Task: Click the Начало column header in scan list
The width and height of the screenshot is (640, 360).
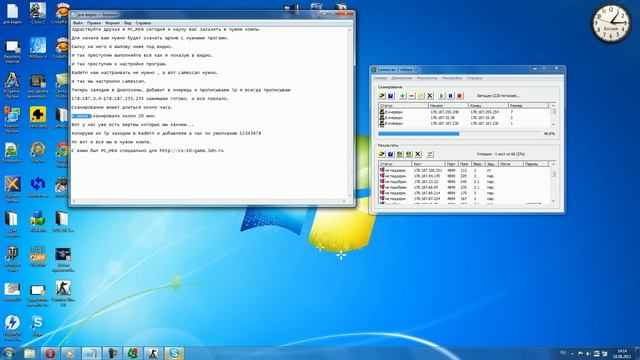Action: coord(448,106)
